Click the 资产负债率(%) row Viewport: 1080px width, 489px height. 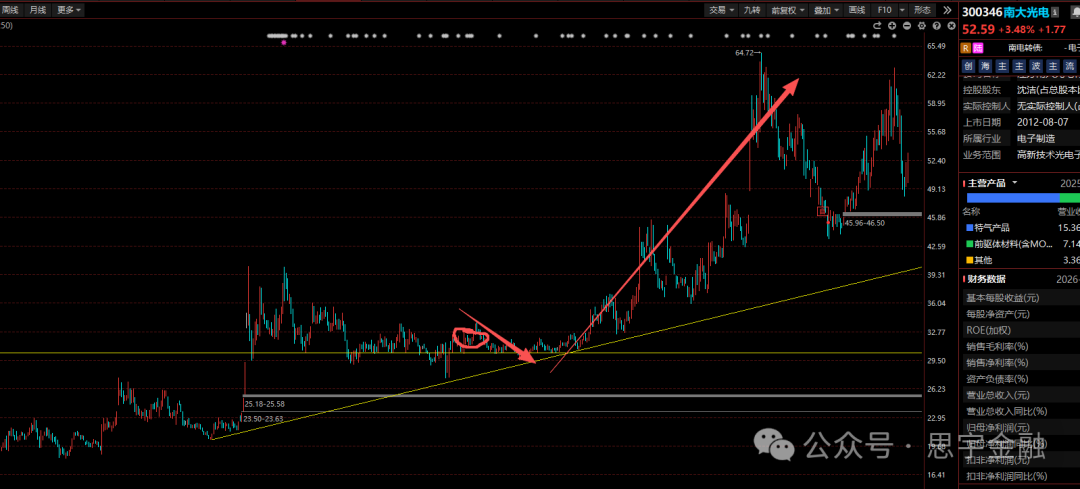point(1021,379)
